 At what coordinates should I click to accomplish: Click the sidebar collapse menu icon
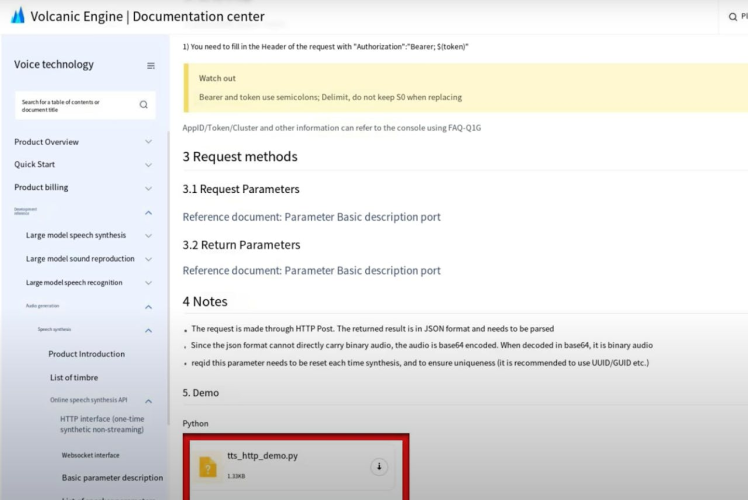[151, 66]
